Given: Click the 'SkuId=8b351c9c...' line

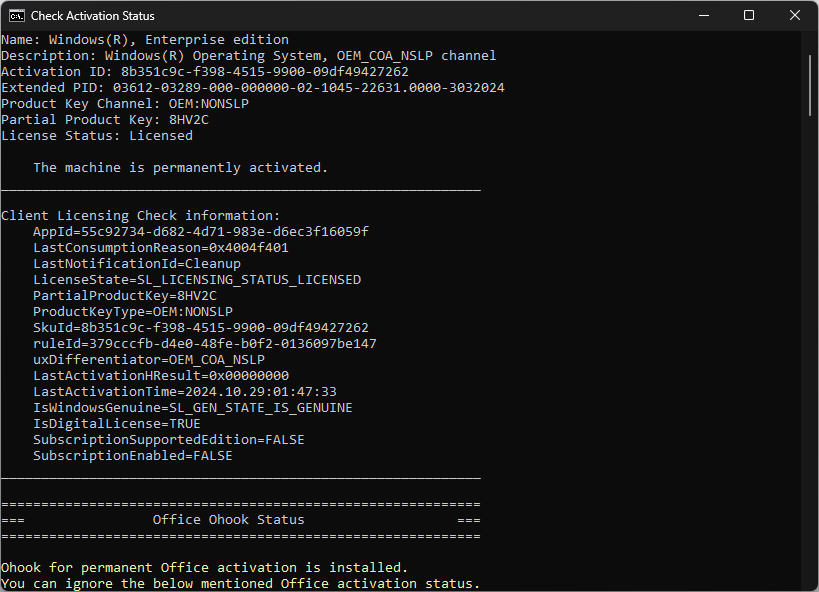Looking at the screenshot, I should click(201, 328).
